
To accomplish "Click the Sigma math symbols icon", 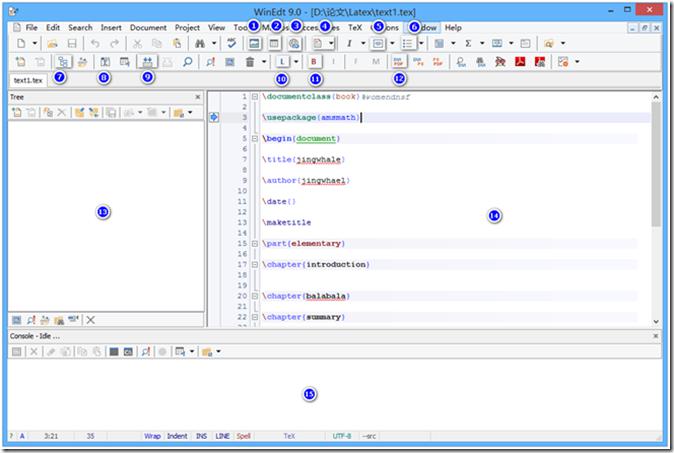I will coord(468,43).
